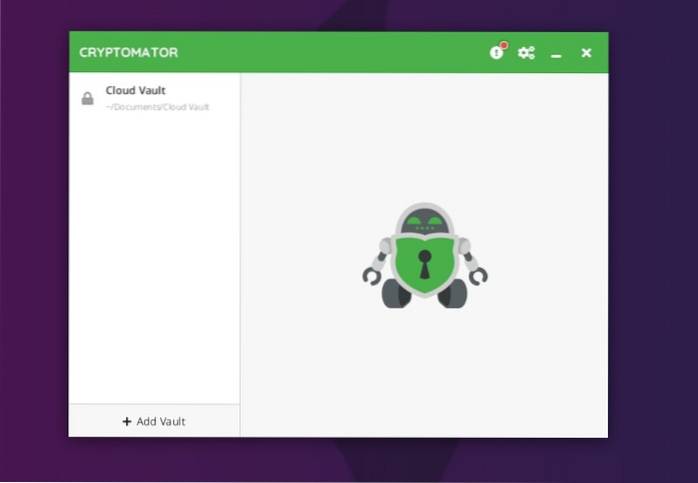Open Cryptomator settings via gears icon

click(526, 53)
